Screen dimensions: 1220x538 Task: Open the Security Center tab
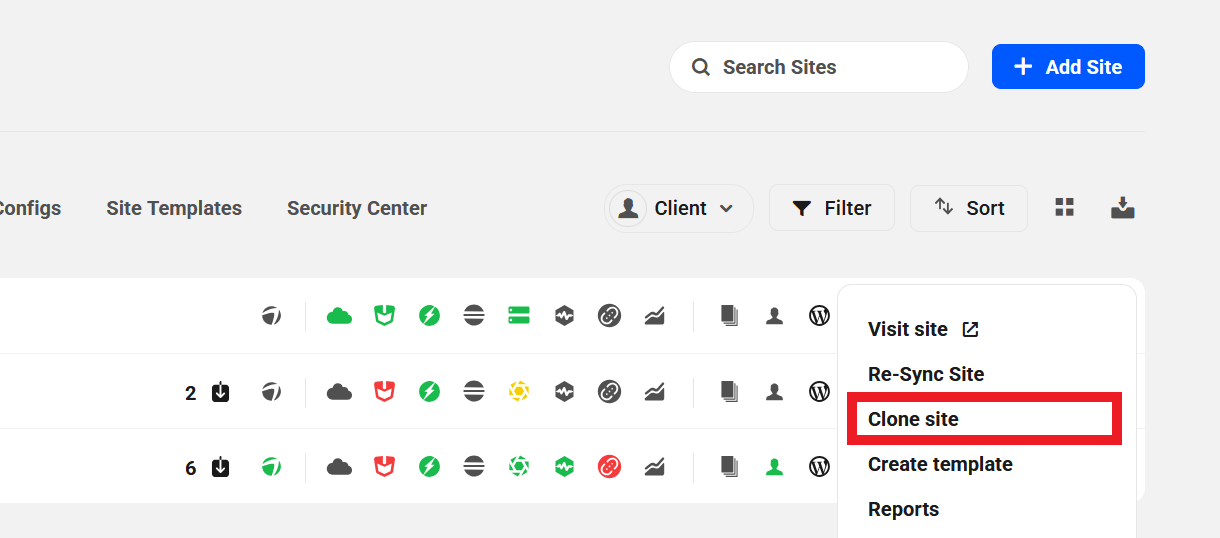point(357,208)
